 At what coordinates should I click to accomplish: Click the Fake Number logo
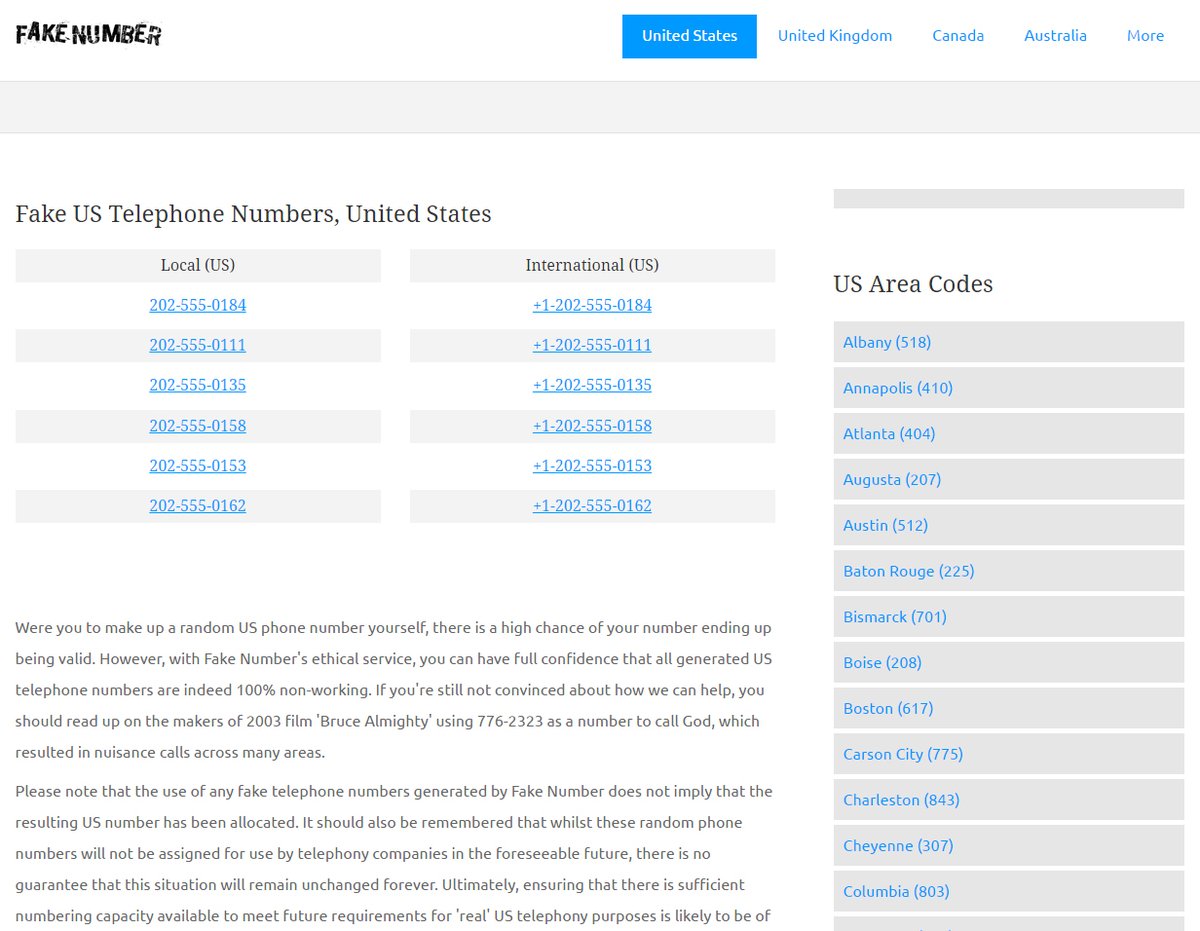[x=89, y=35]
